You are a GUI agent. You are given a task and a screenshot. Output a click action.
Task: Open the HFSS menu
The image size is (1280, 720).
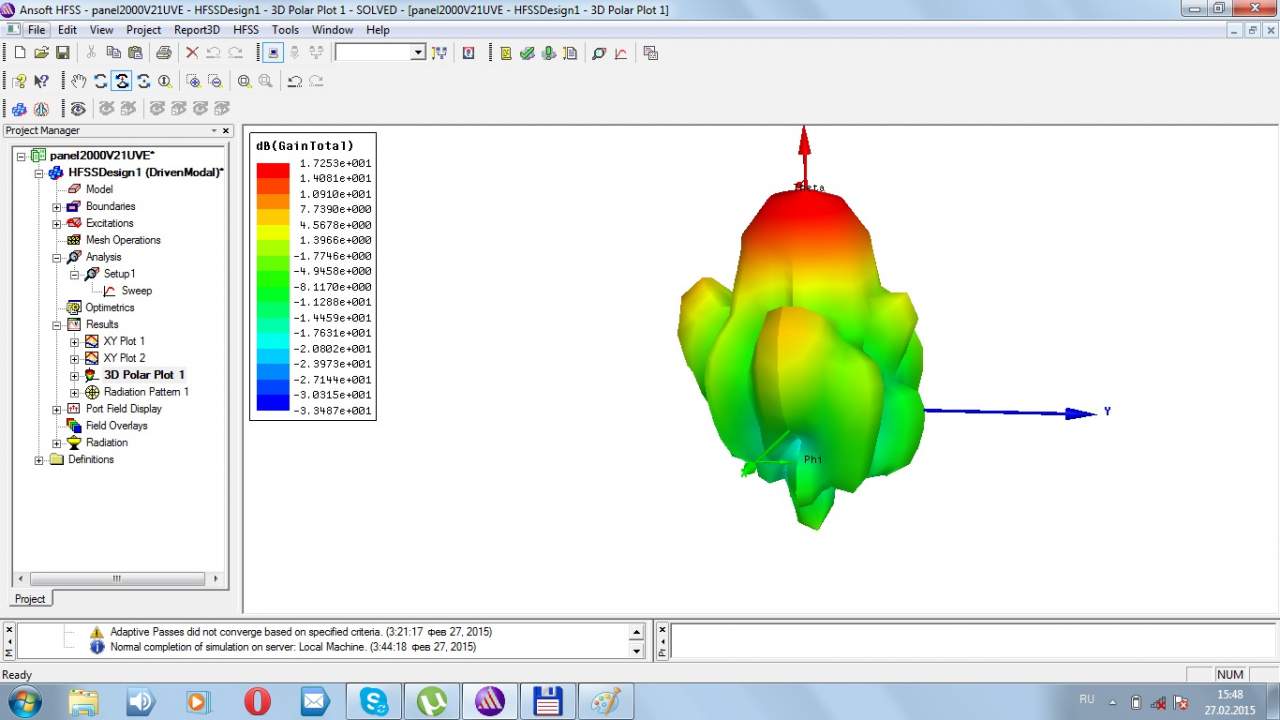point(245,30)
